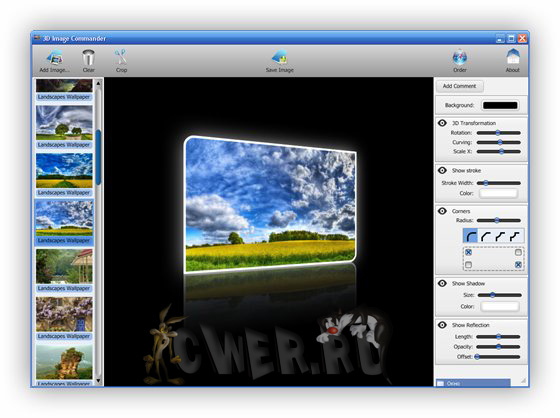Open the Background color swatch
The height and width of the screenshot is (418, 560).
(x=500, y=105)
